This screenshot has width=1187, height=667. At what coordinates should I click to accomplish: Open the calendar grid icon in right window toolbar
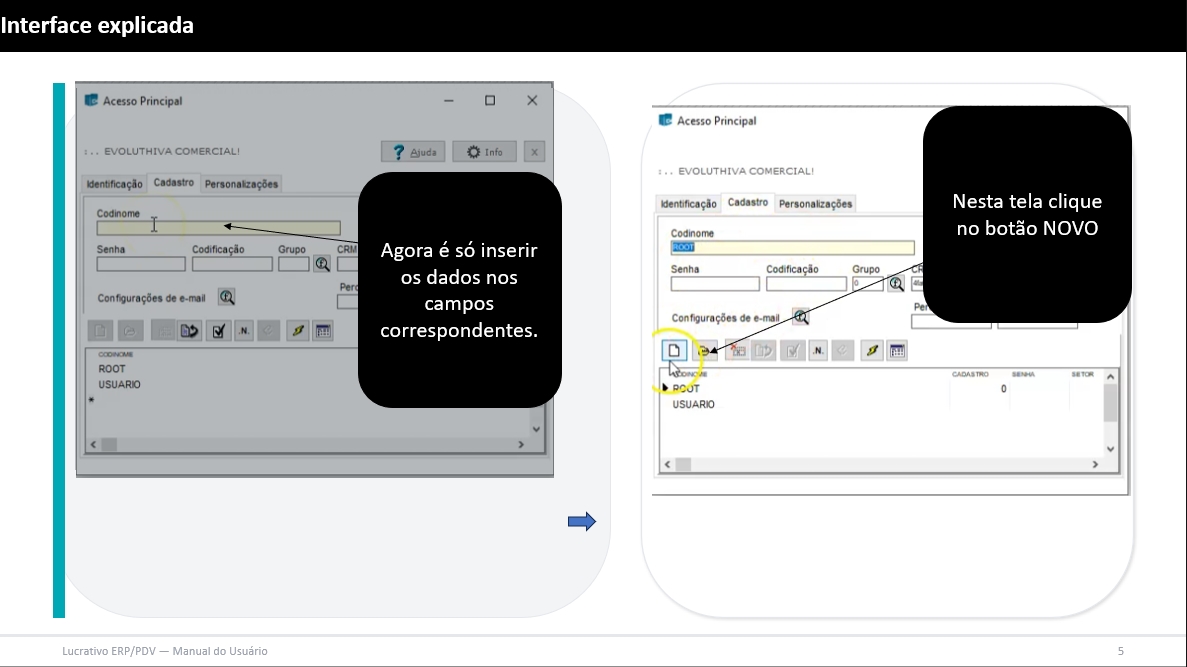(x=898, y=351)
